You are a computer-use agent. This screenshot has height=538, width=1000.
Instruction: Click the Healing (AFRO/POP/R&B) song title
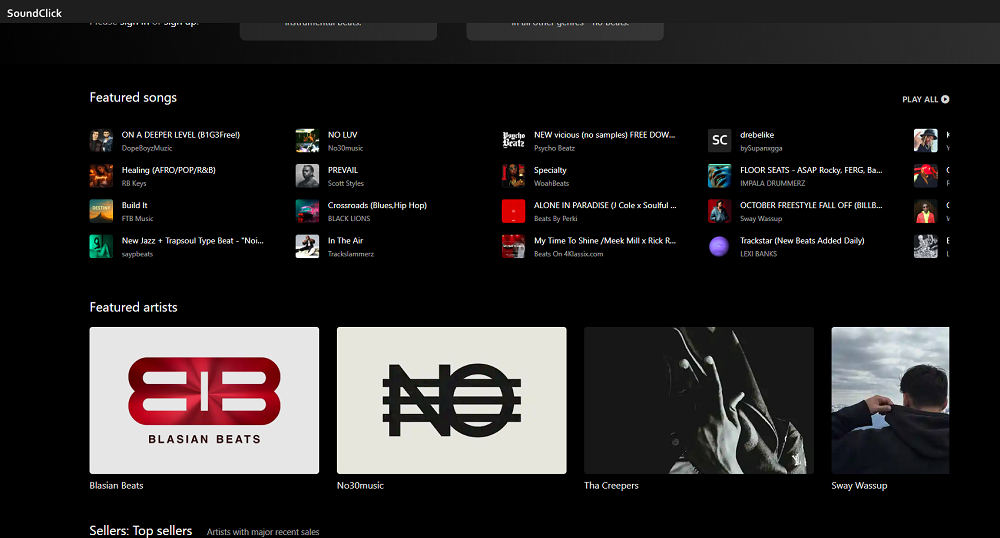coord(168,170)
